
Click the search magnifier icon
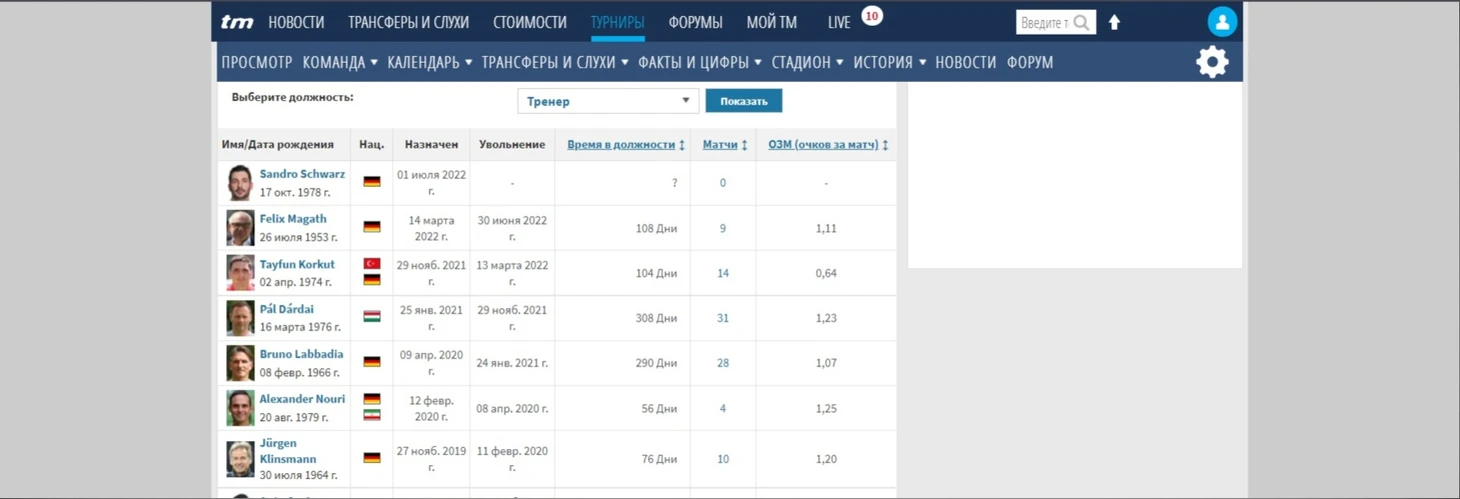[x=1081, y=22]
